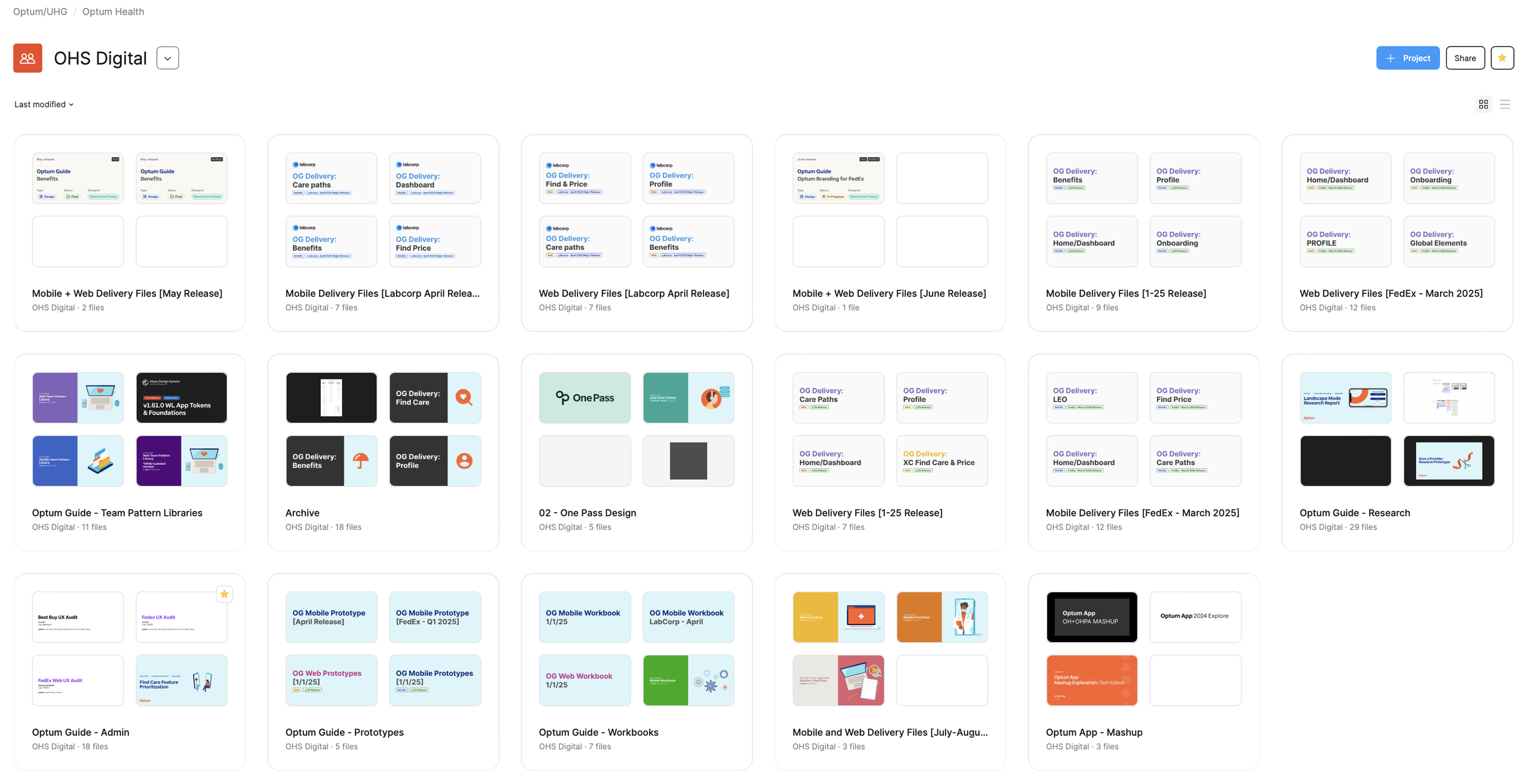Unstar the Fedex UX Audit file

[x=224, y=594]
